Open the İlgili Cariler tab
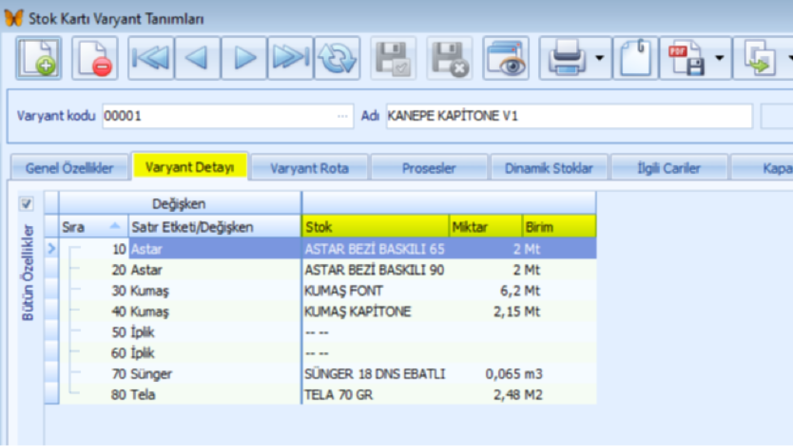The image size is (793, 446). click(669, 168)
